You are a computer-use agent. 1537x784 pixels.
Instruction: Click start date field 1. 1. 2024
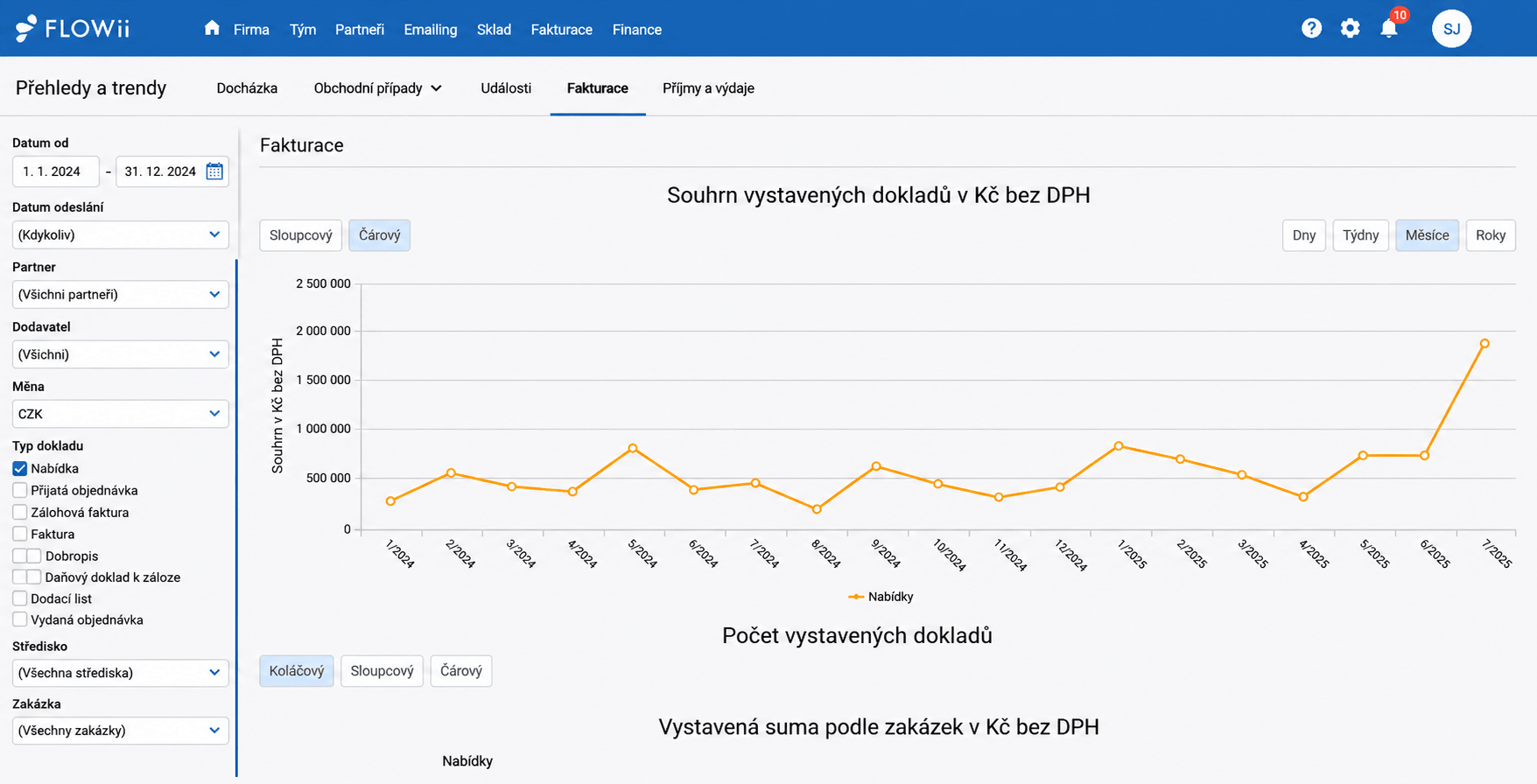point(55,171)
